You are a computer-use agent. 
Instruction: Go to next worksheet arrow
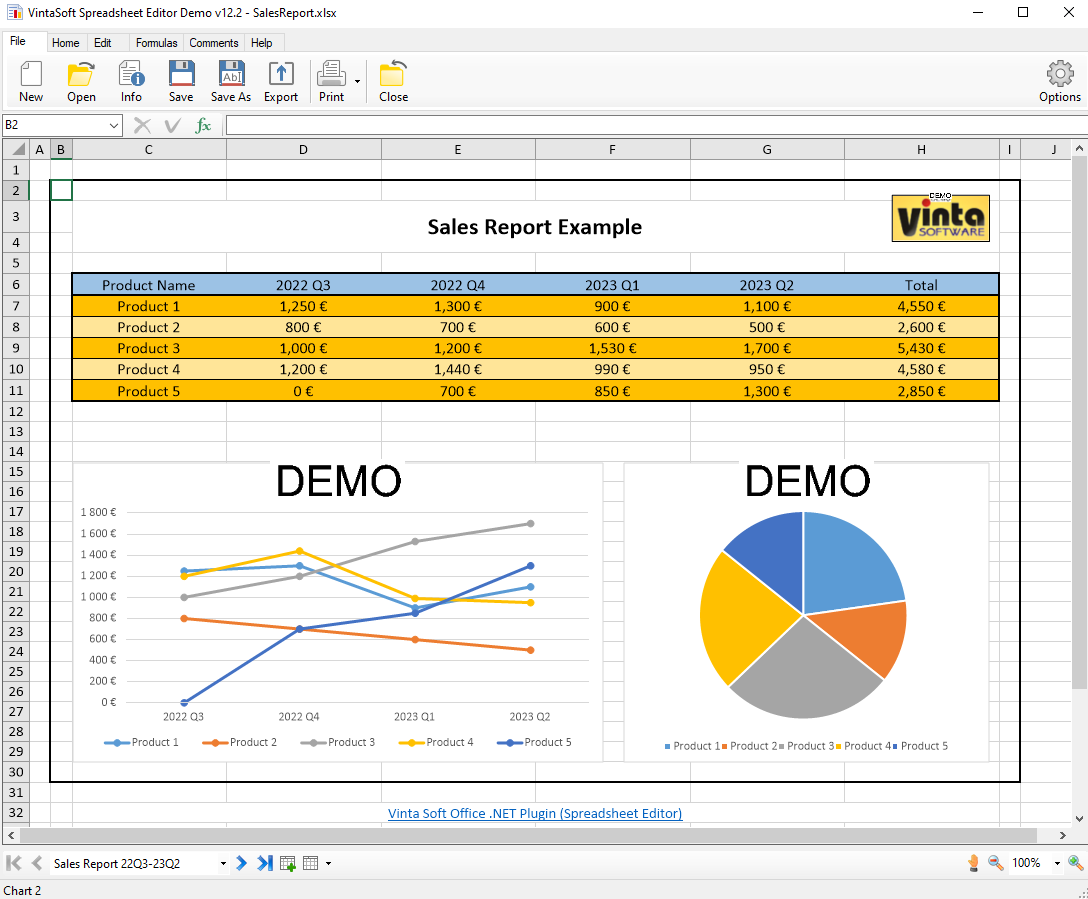click(x=242, y=863)
